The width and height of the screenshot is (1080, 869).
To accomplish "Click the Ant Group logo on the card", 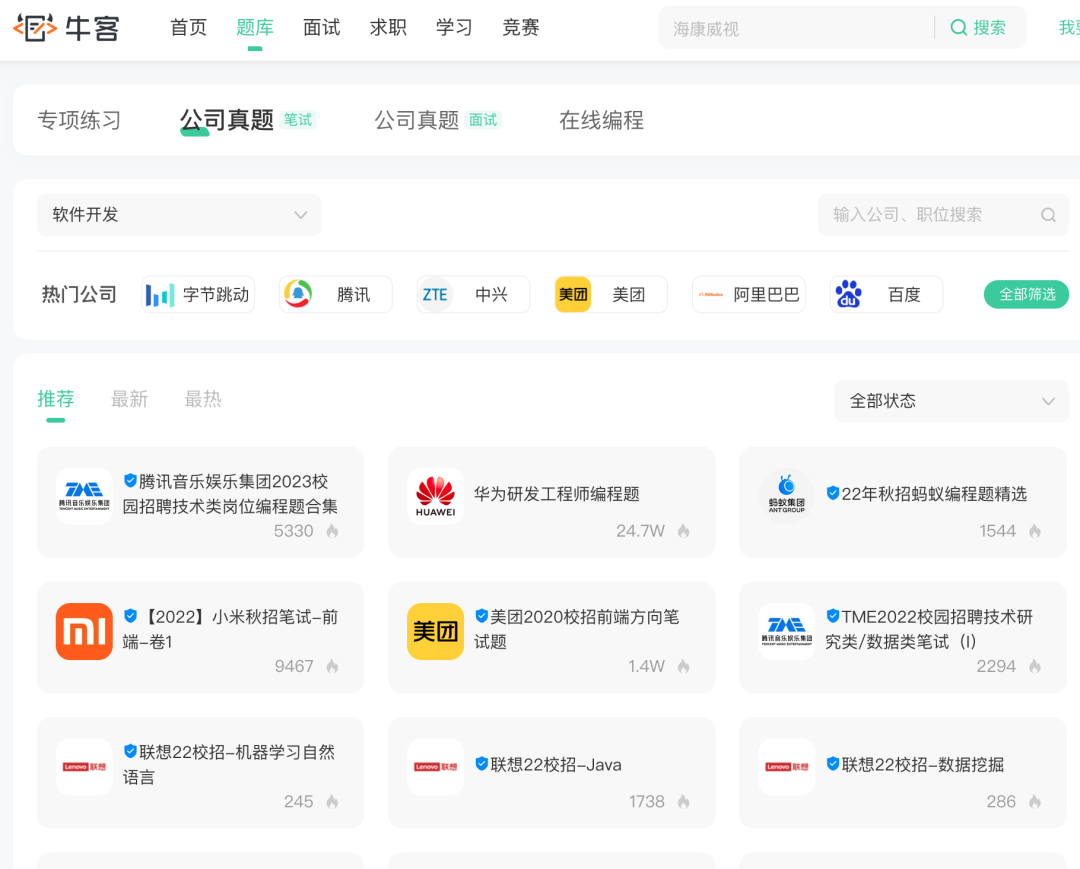I will (787, 496).
